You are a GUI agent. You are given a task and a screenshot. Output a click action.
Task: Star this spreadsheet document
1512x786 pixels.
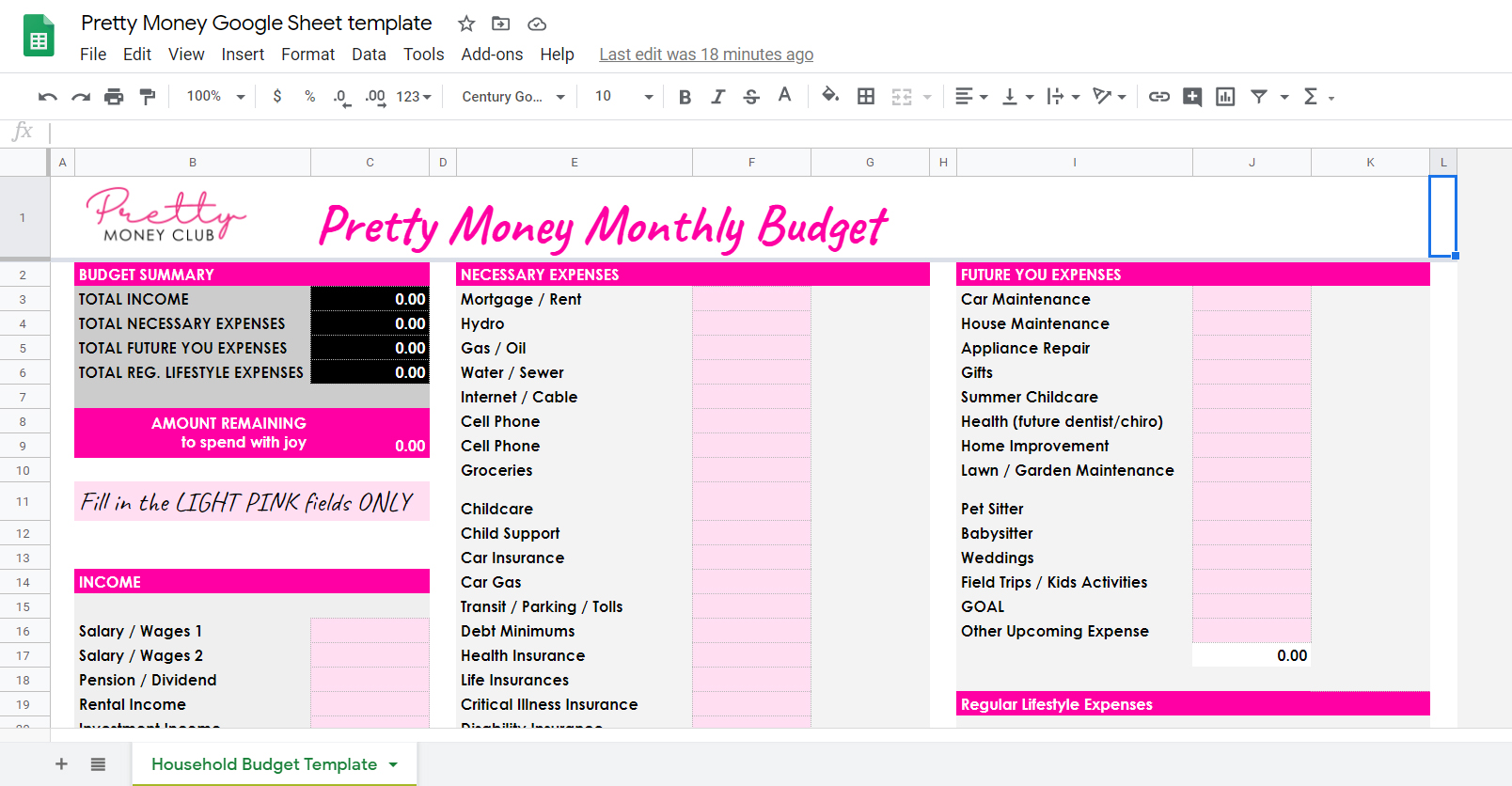coord(466,24)
